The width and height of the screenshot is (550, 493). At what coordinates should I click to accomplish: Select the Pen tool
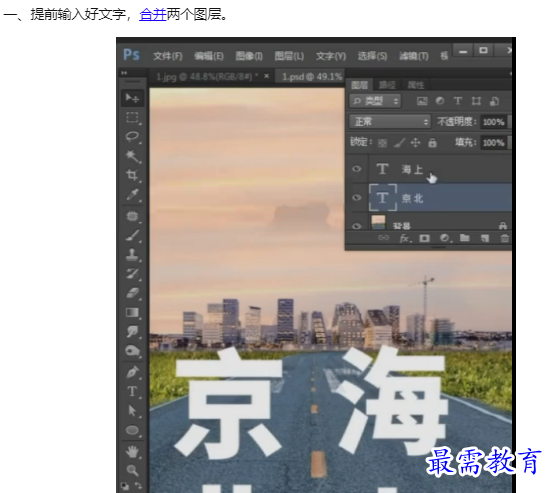132,372
